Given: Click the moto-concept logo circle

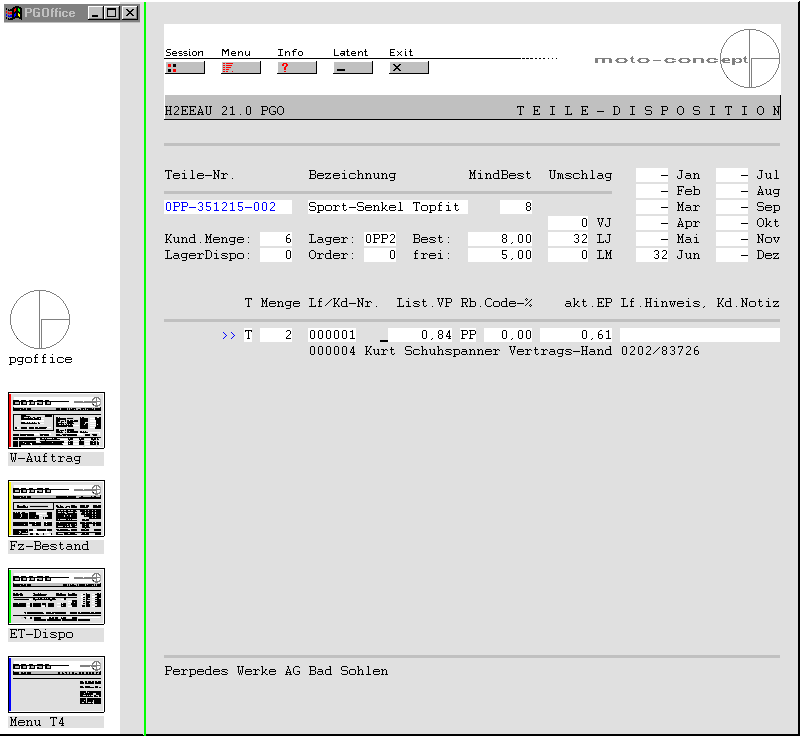Looking at the screenshot, I should [750, 59].
